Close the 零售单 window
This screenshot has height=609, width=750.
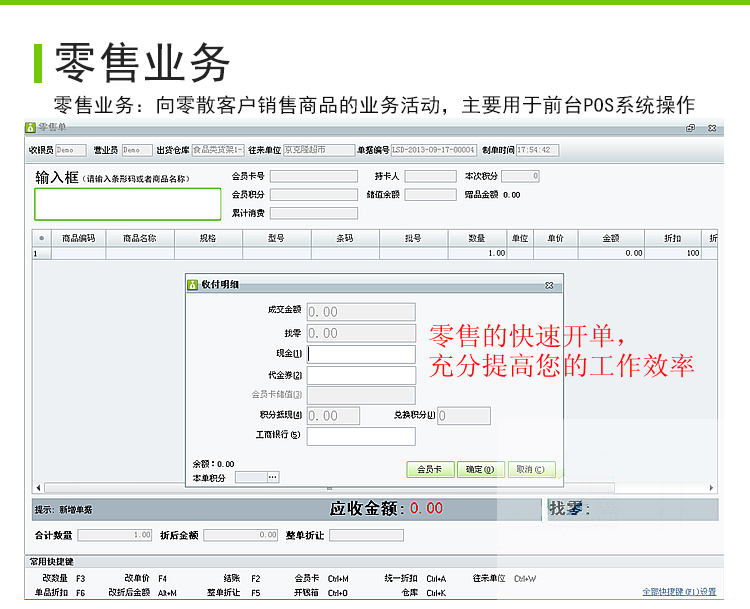tap(712, 128)
